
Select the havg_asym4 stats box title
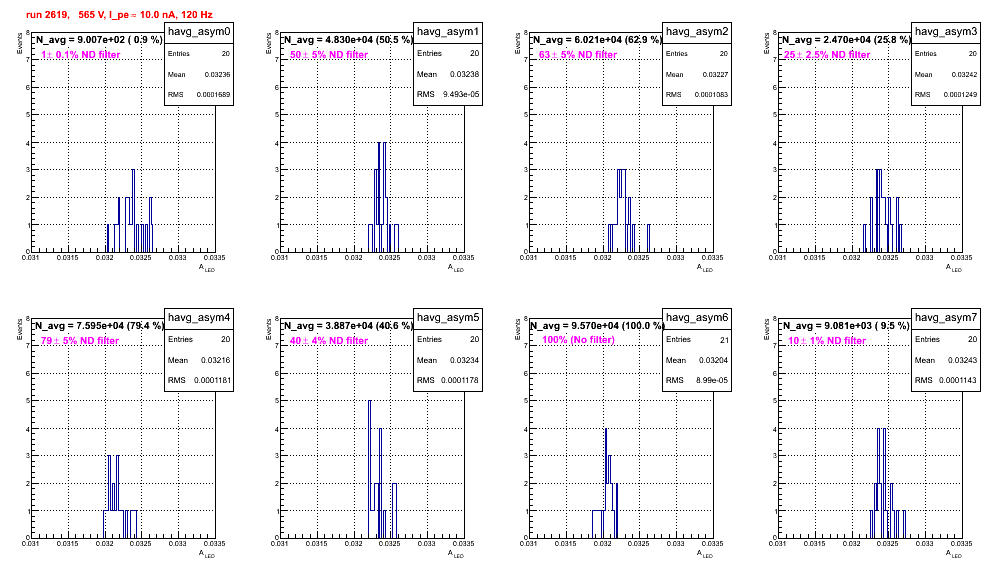[x=199, y=318]
